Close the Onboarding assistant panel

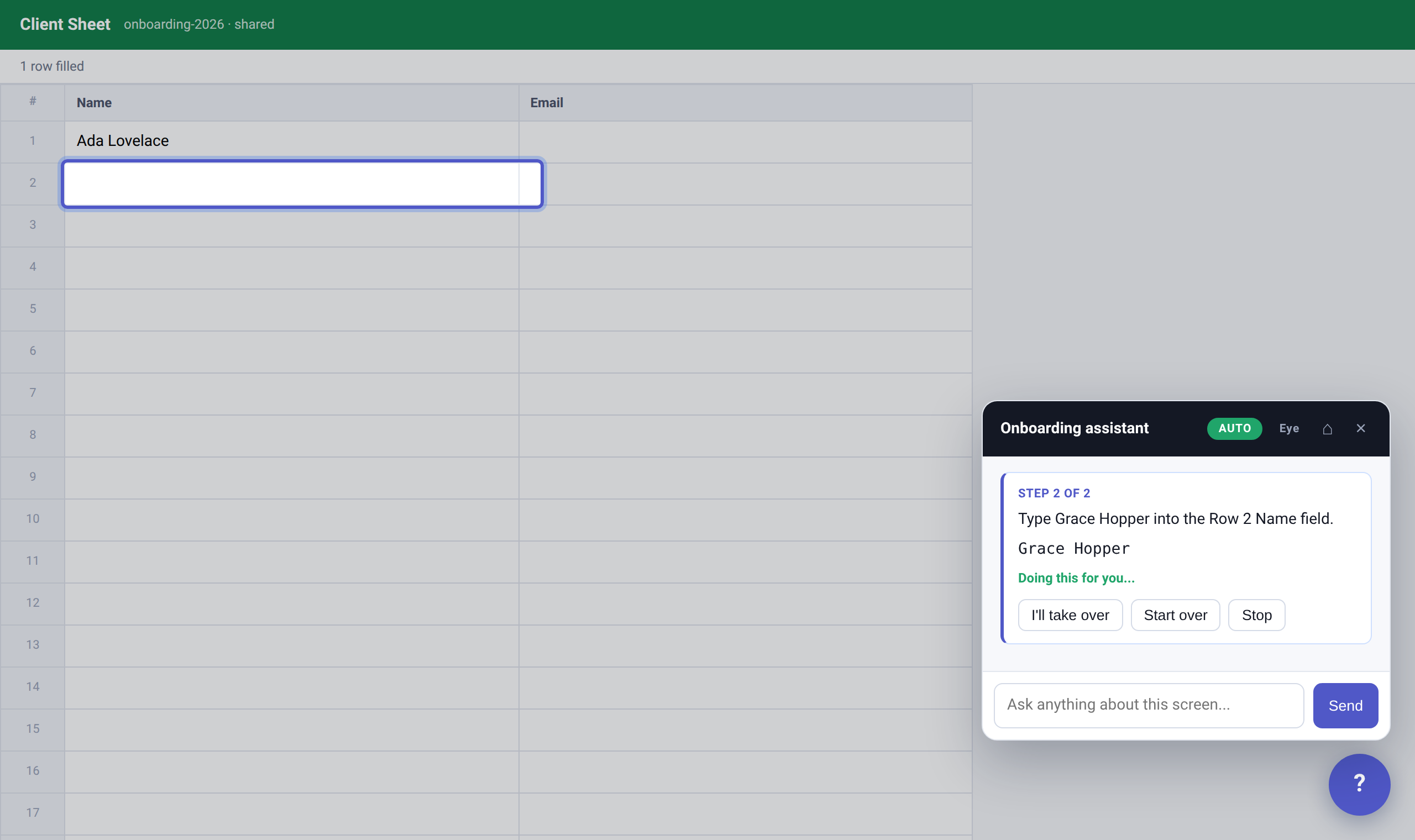pos(1360,428)
